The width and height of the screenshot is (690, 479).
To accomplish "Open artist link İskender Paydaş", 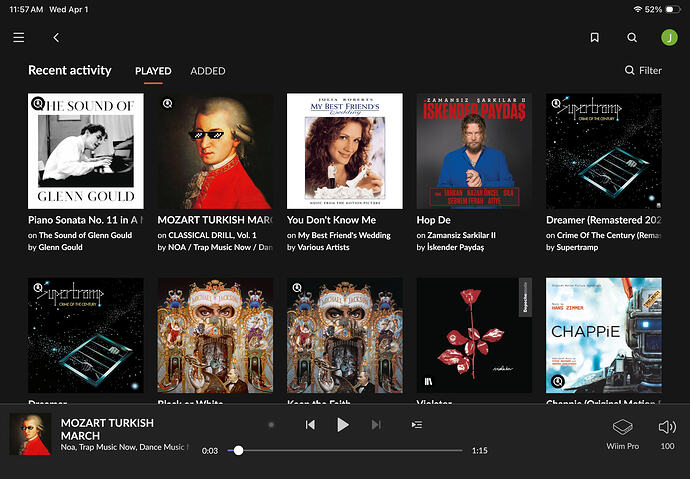I will [x=455, y=247].
